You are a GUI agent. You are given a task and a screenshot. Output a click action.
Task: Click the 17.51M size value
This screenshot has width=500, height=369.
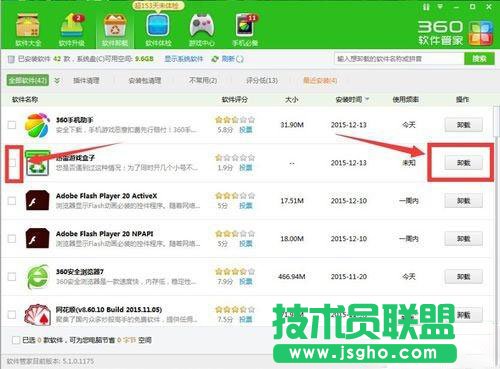[292, 201]
